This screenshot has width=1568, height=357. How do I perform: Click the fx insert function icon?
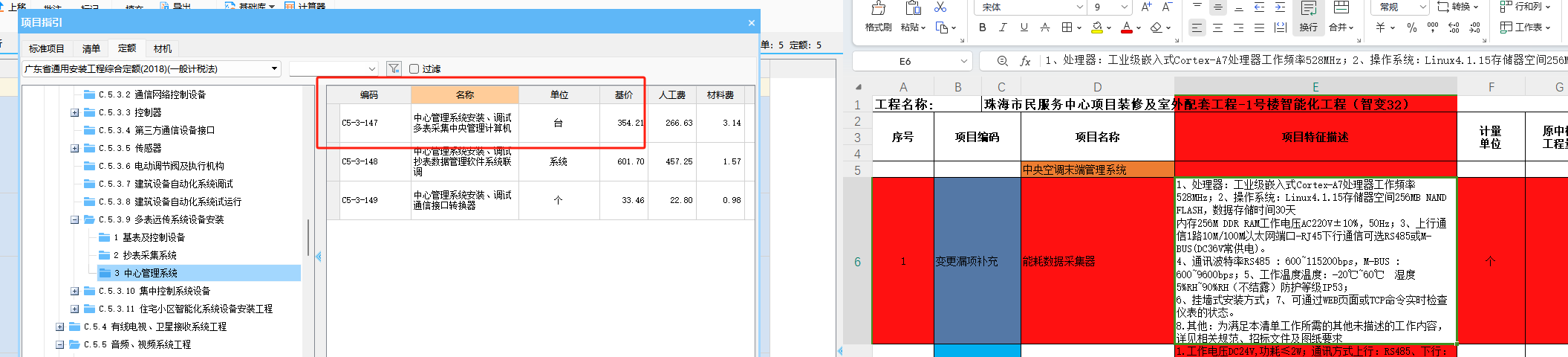[1025, 61]
